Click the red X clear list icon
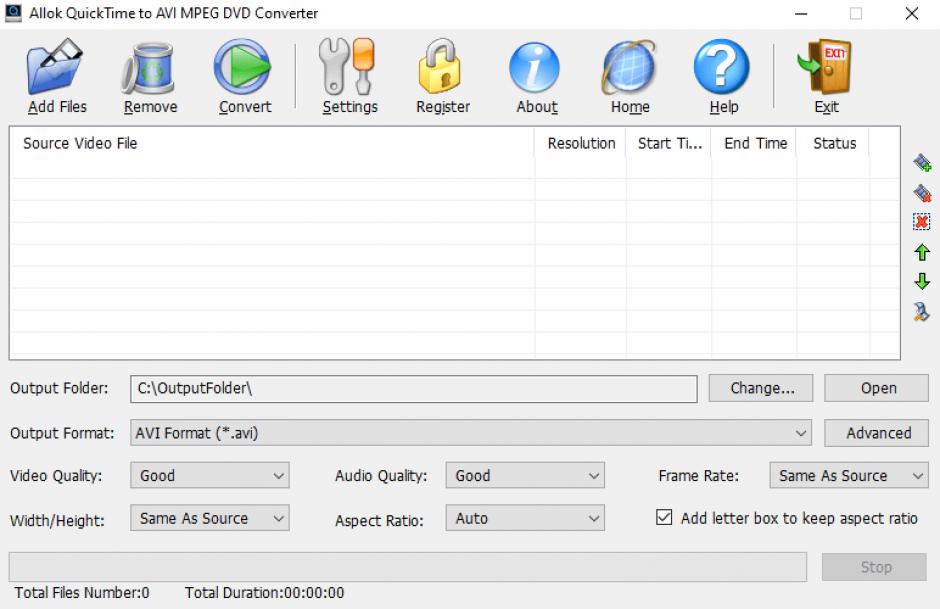This screenshot has height=609, width=940. coord(922,222)
